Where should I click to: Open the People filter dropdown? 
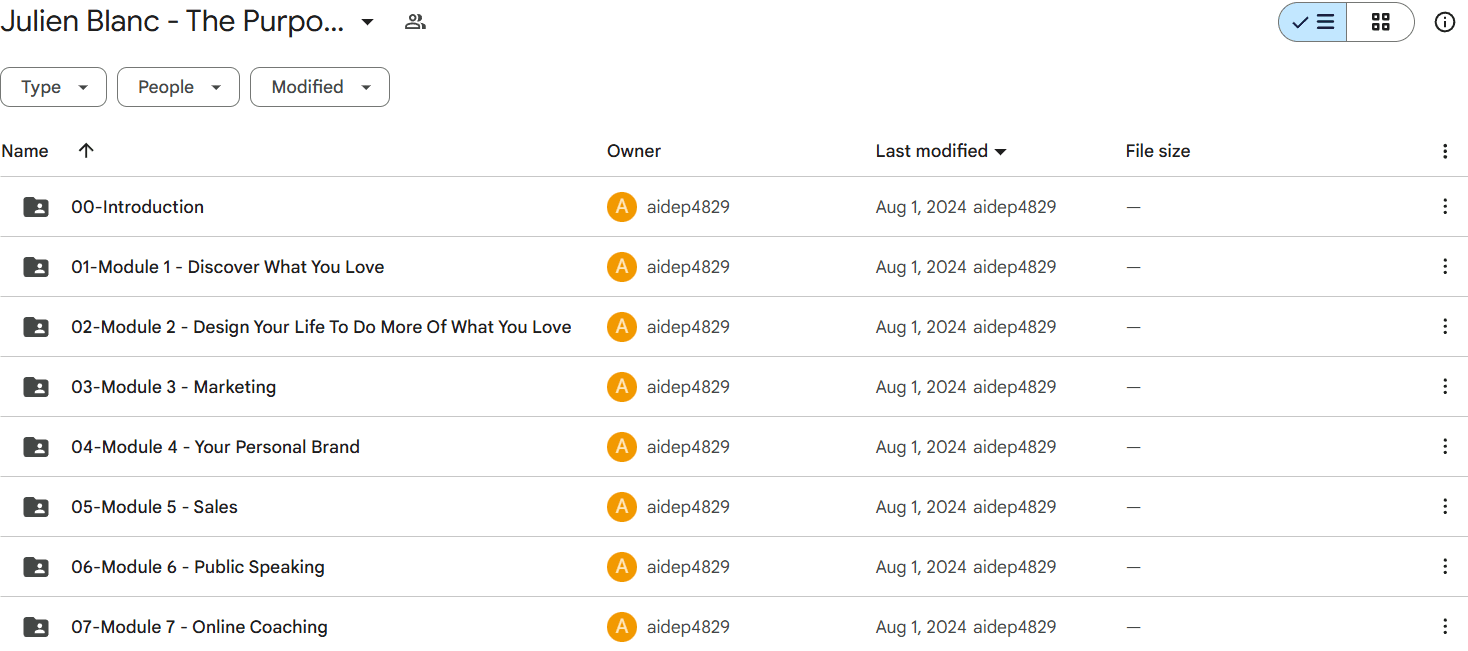178,87
